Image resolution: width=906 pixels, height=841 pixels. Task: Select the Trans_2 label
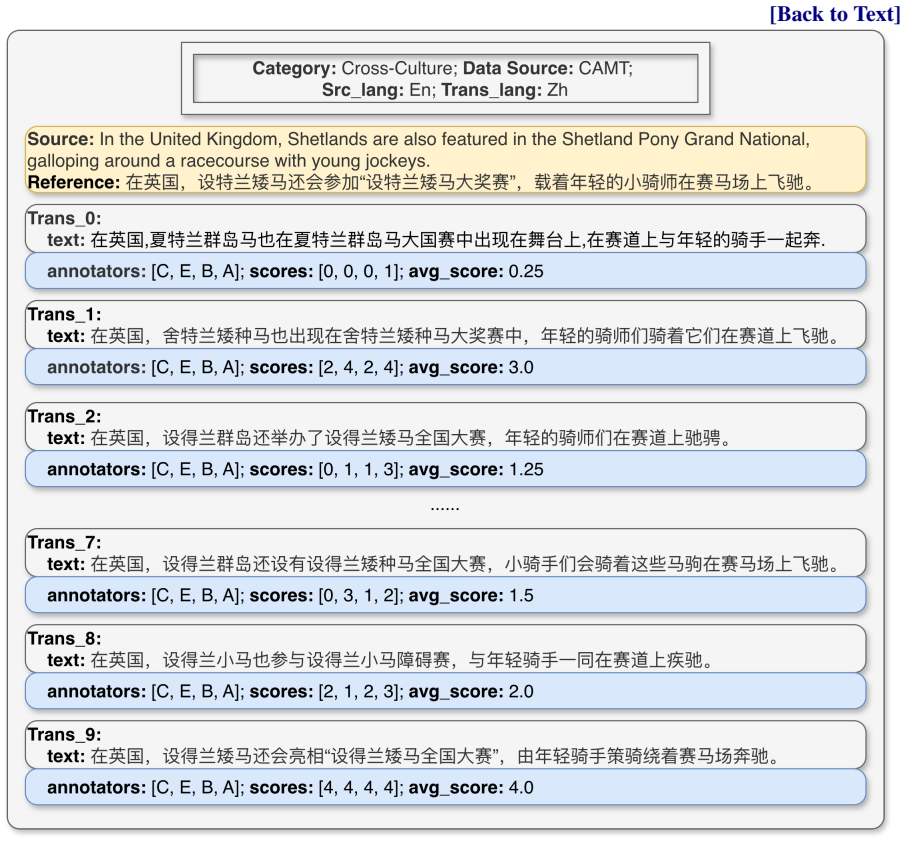click(x=64, y=416)
